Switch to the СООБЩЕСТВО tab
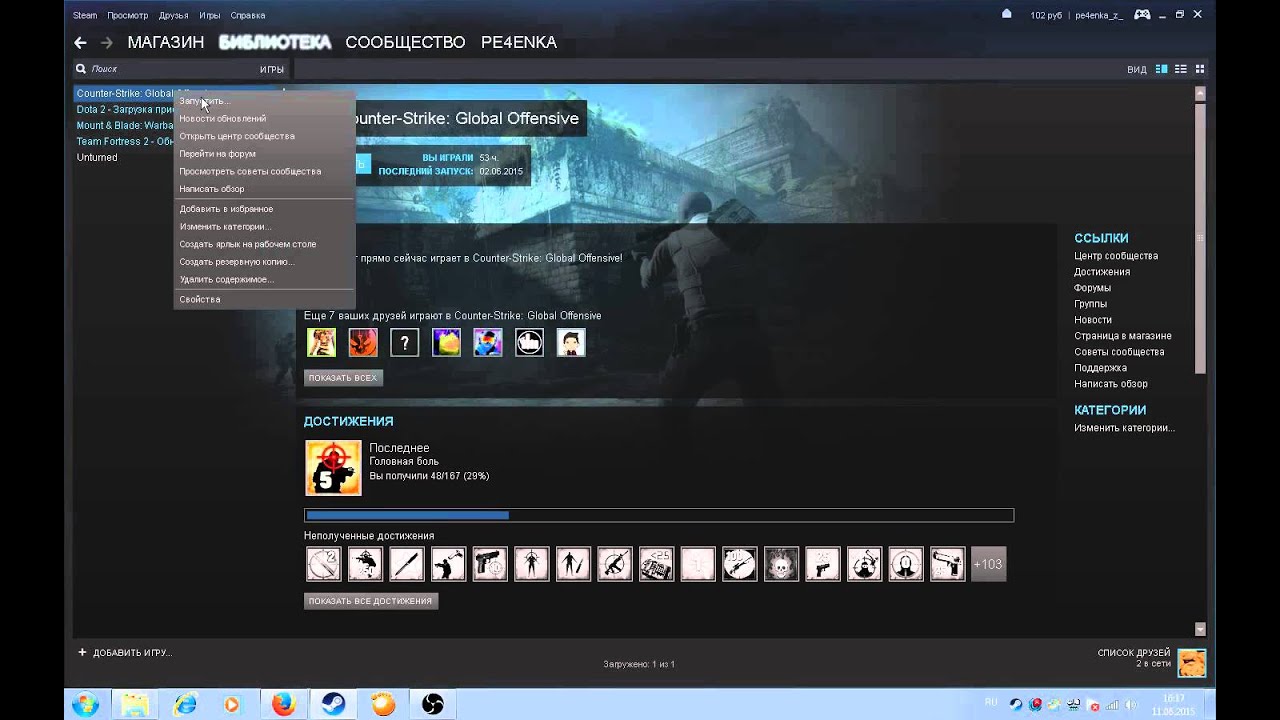Screen dimensions: 1280x720 click(x=405, y=42)
